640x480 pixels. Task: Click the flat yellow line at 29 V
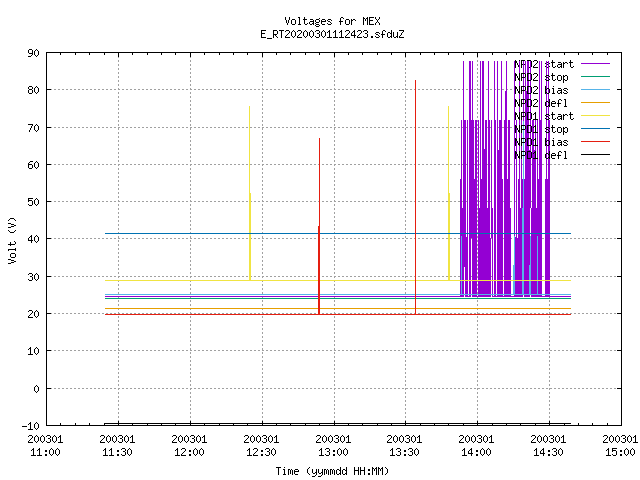click(338, 280)
